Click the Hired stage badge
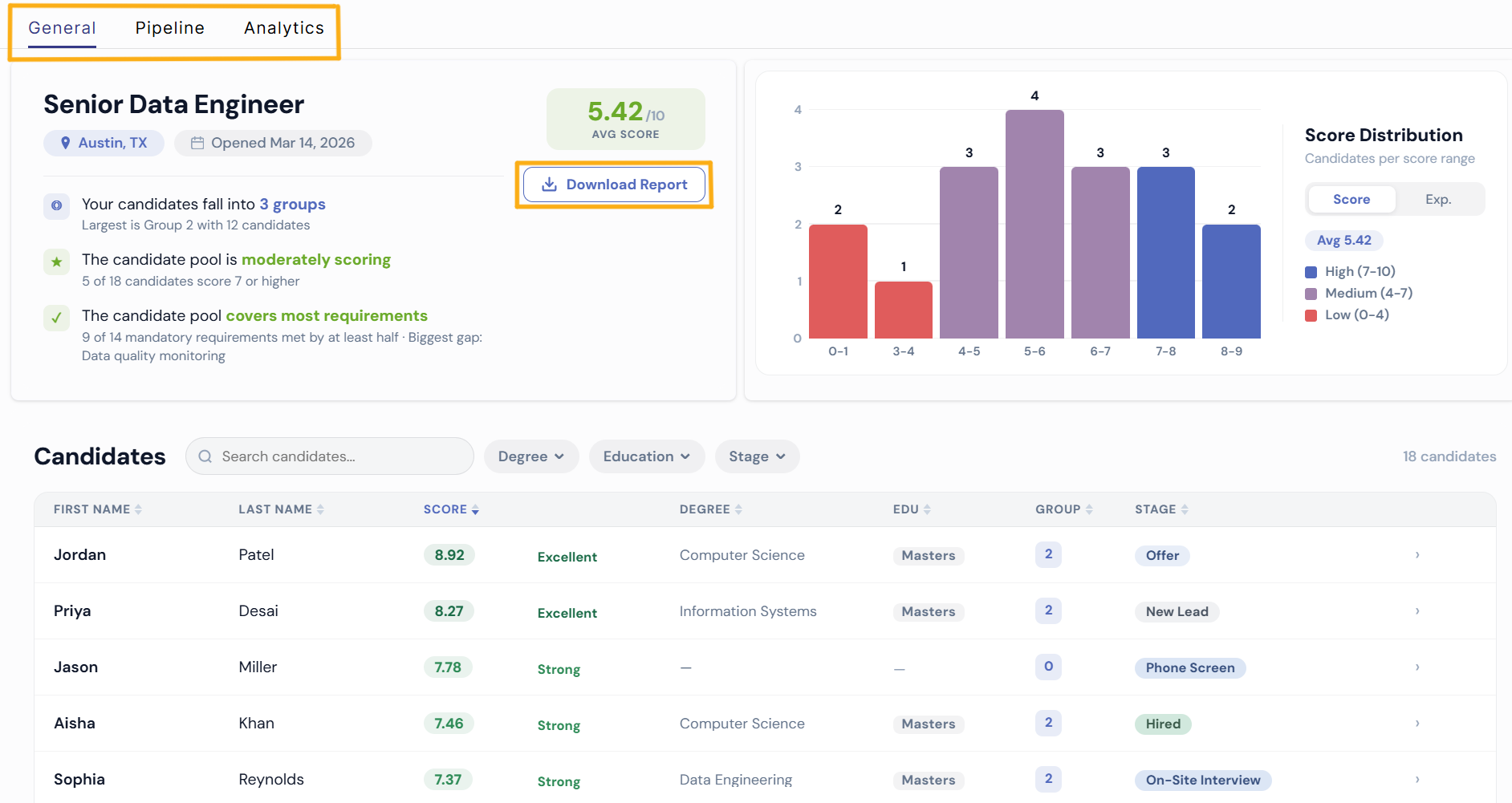The width and height of the screenshot is (1512, 803). (1163, 724)
